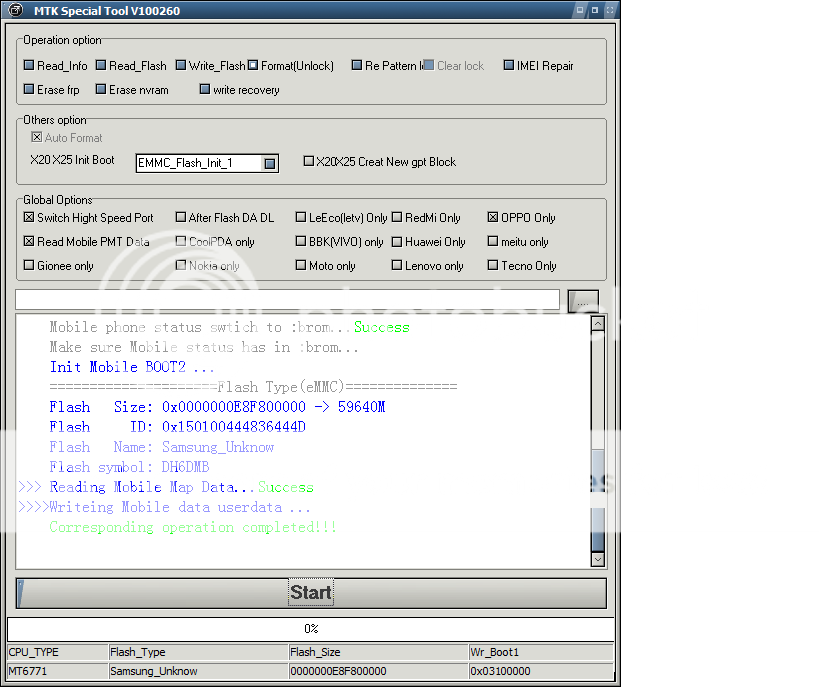The width and height of the screenshot is (819, 687).
Task: Select the IMEI Repair operation
Action: 509,66
